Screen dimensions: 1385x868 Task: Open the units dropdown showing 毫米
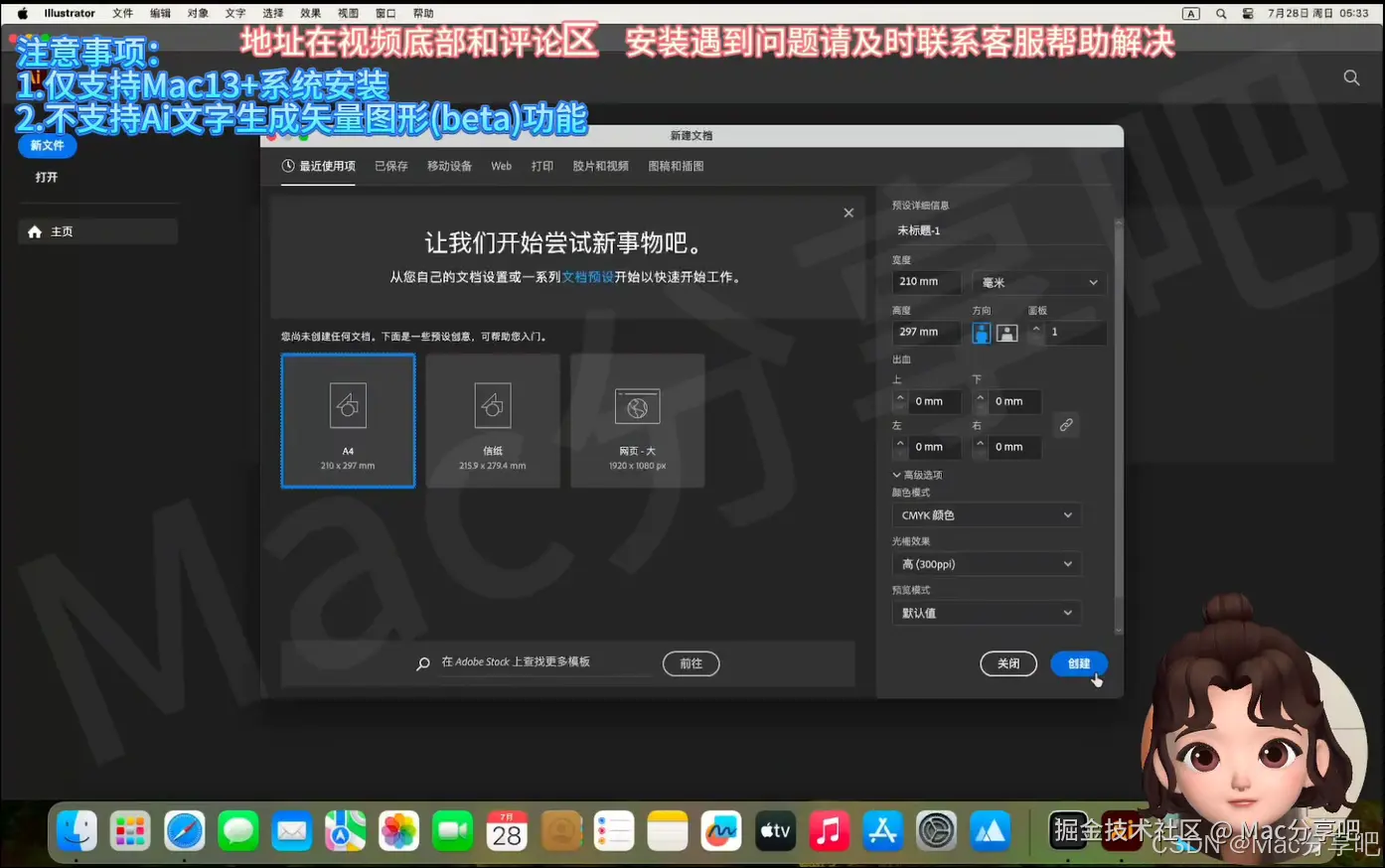coord(1038,282)
